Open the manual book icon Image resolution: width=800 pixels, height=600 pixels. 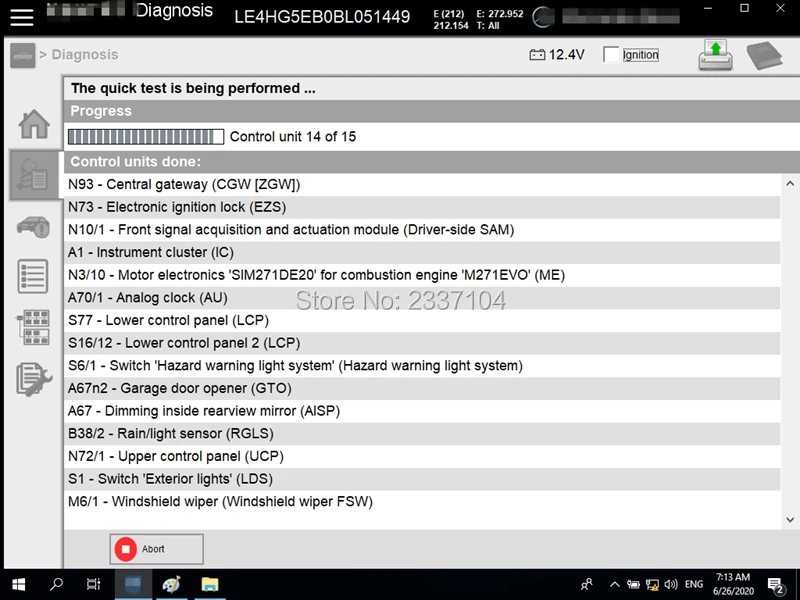764,55
